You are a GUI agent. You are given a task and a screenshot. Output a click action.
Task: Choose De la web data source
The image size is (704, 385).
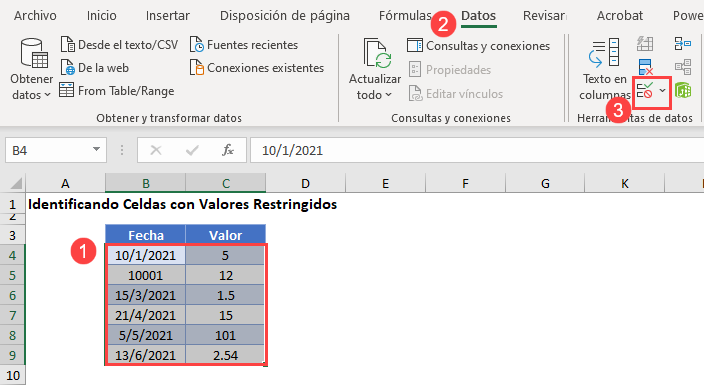(95, 68)
